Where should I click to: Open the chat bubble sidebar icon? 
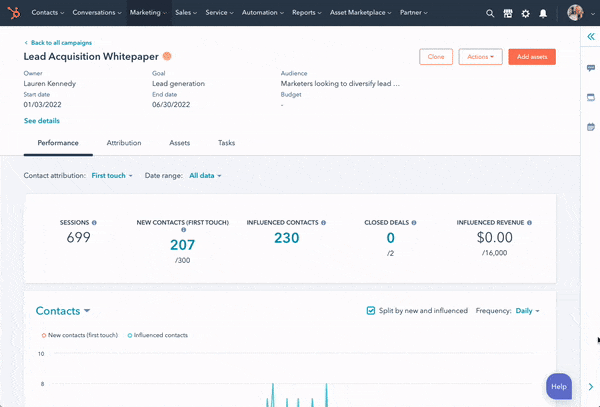[590, 68]
